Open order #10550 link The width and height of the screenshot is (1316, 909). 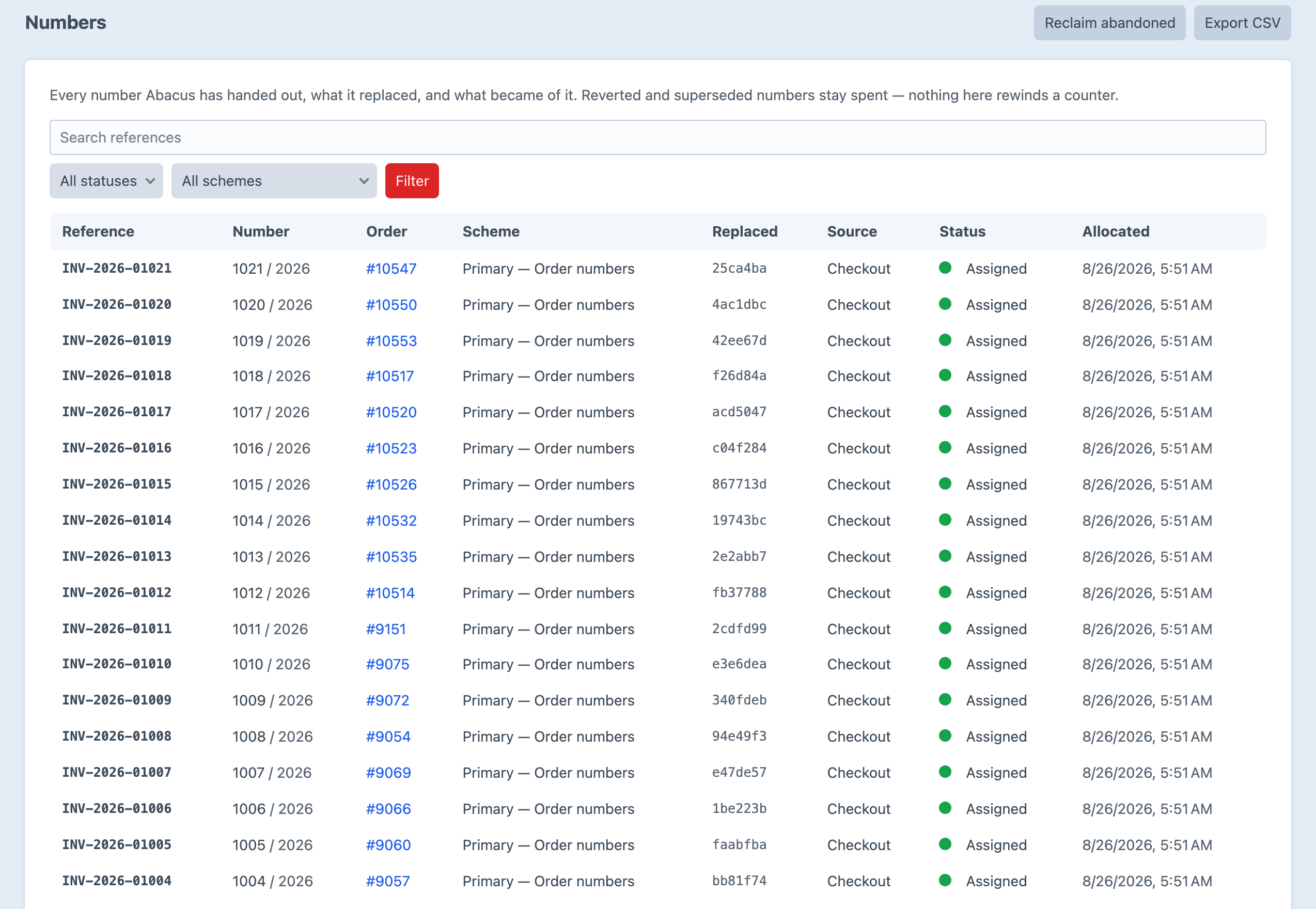pyautogui.click(x=391, y=305)
